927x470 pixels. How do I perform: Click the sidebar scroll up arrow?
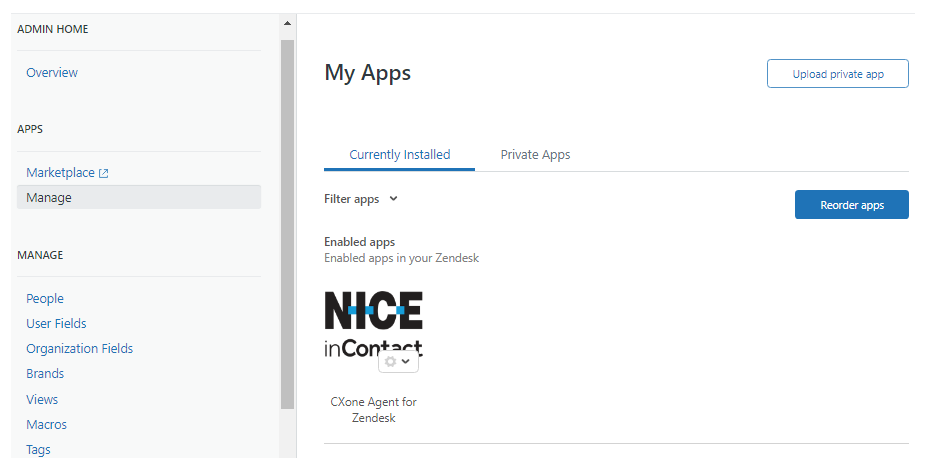(x=287, y=24)
